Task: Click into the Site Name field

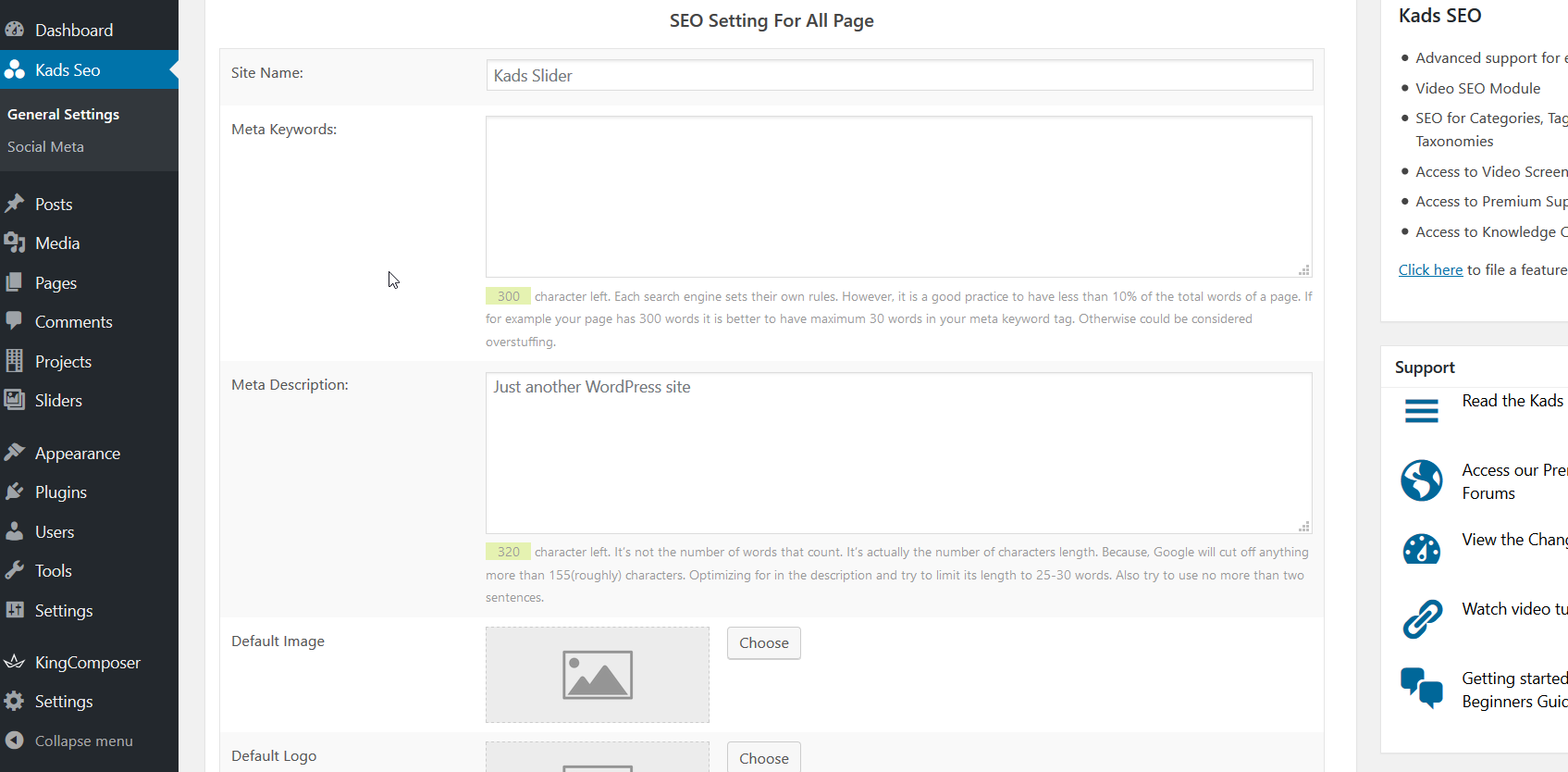Action: pyautogui.click(x=898, y=75)
